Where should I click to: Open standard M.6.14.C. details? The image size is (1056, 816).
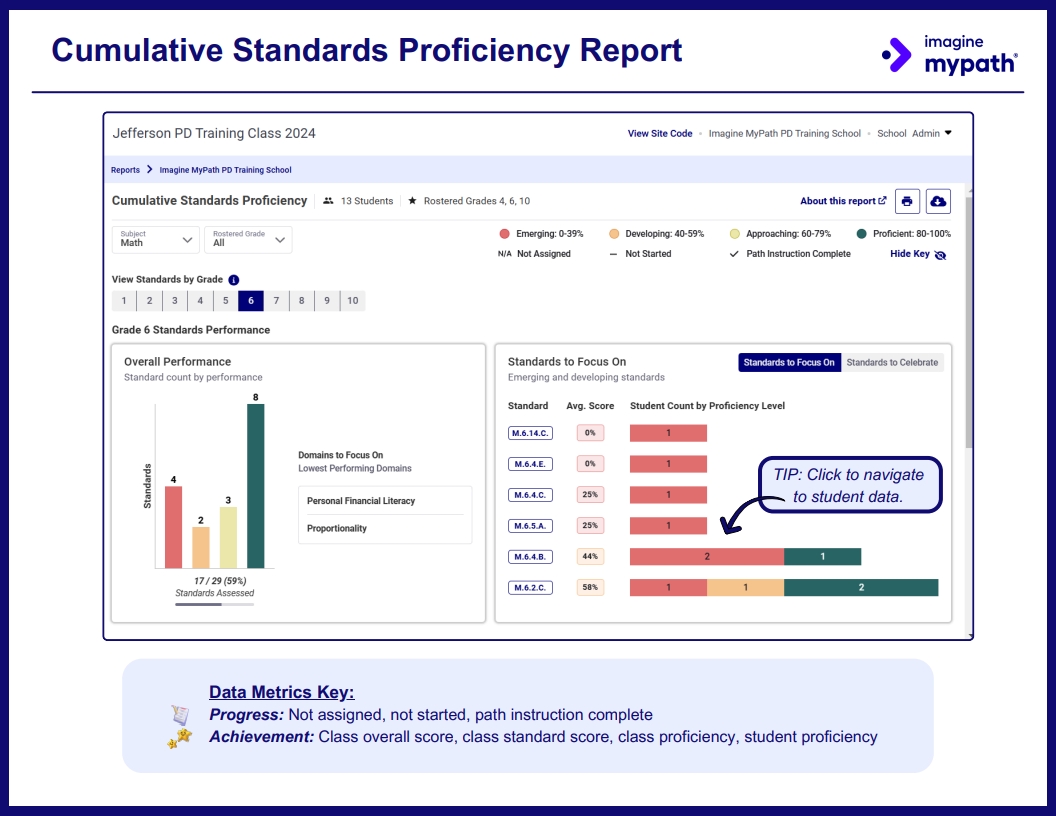point(530,433)
